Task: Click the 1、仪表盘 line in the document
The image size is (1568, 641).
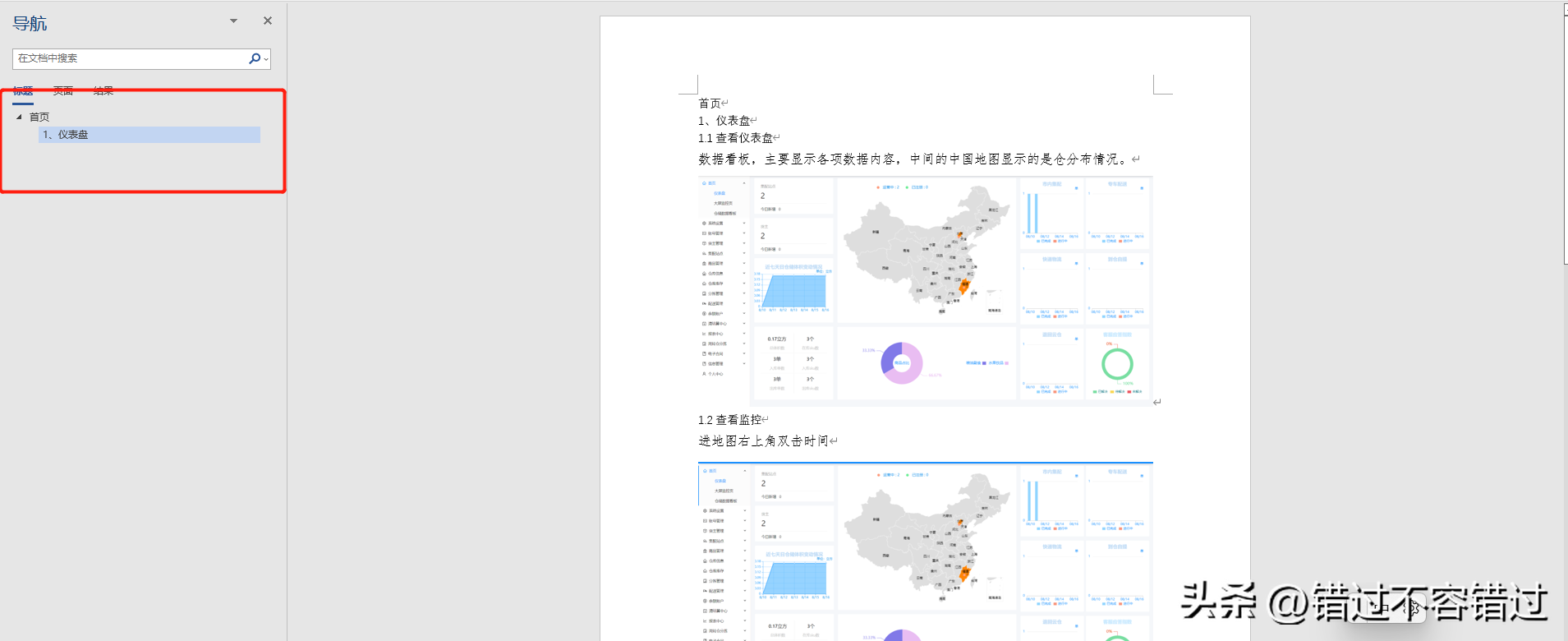Action: [724, 121]
